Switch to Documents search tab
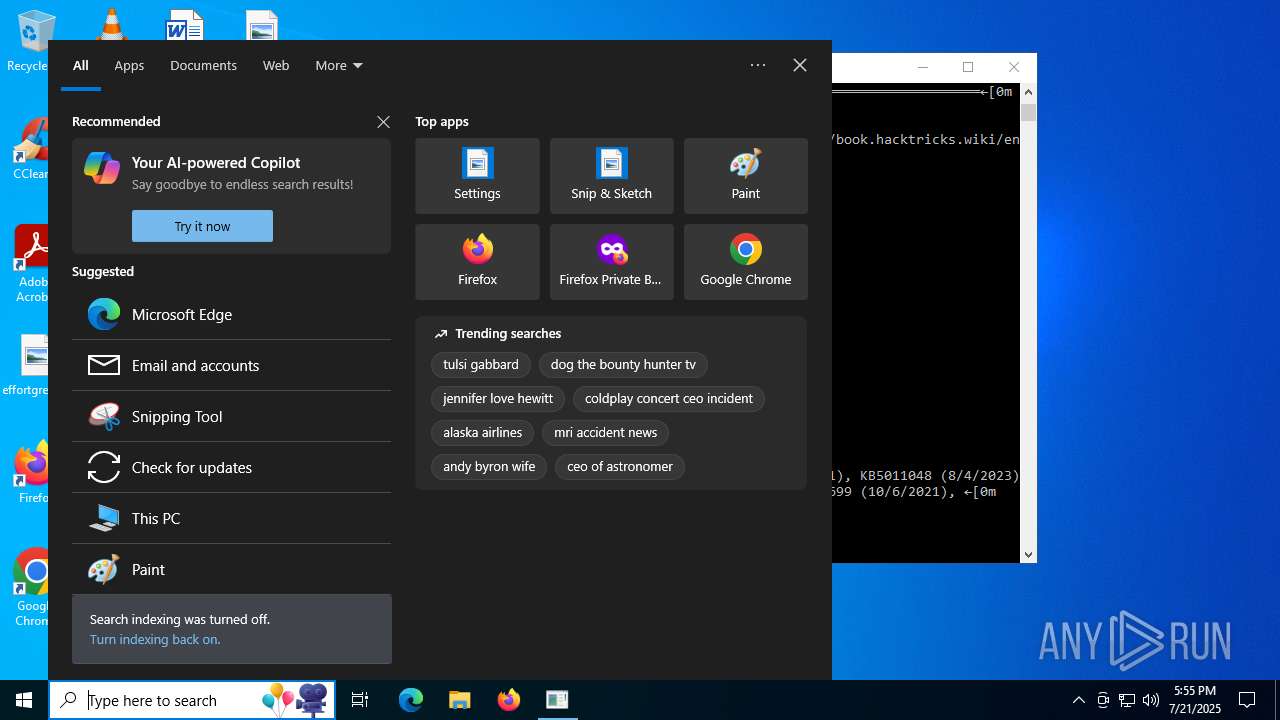Screen dimensions: 1280x720 (x=203, y=65)
